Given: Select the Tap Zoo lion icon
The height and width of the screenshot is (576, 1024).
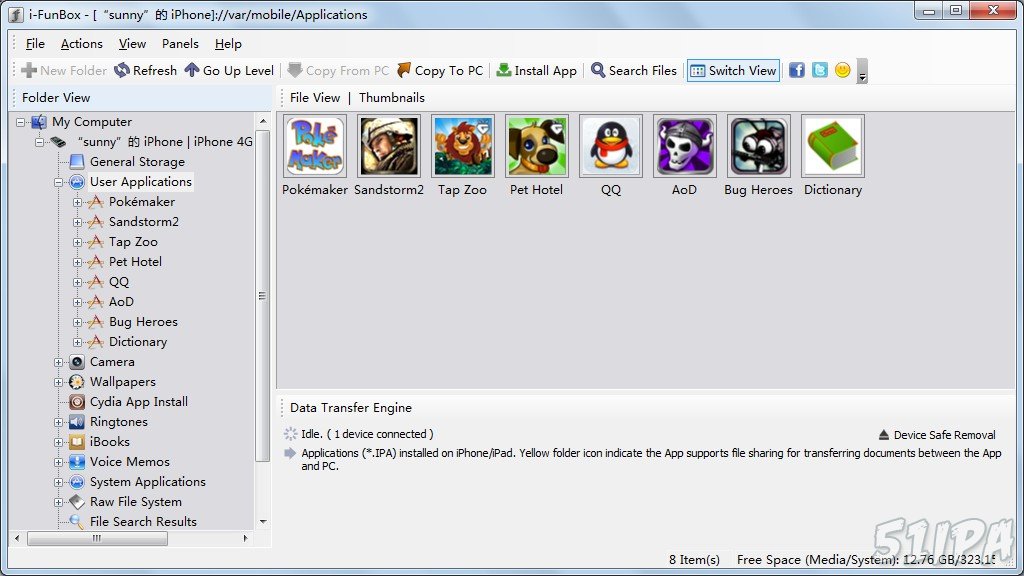Looking at the screenshot, I should point(462,146).
